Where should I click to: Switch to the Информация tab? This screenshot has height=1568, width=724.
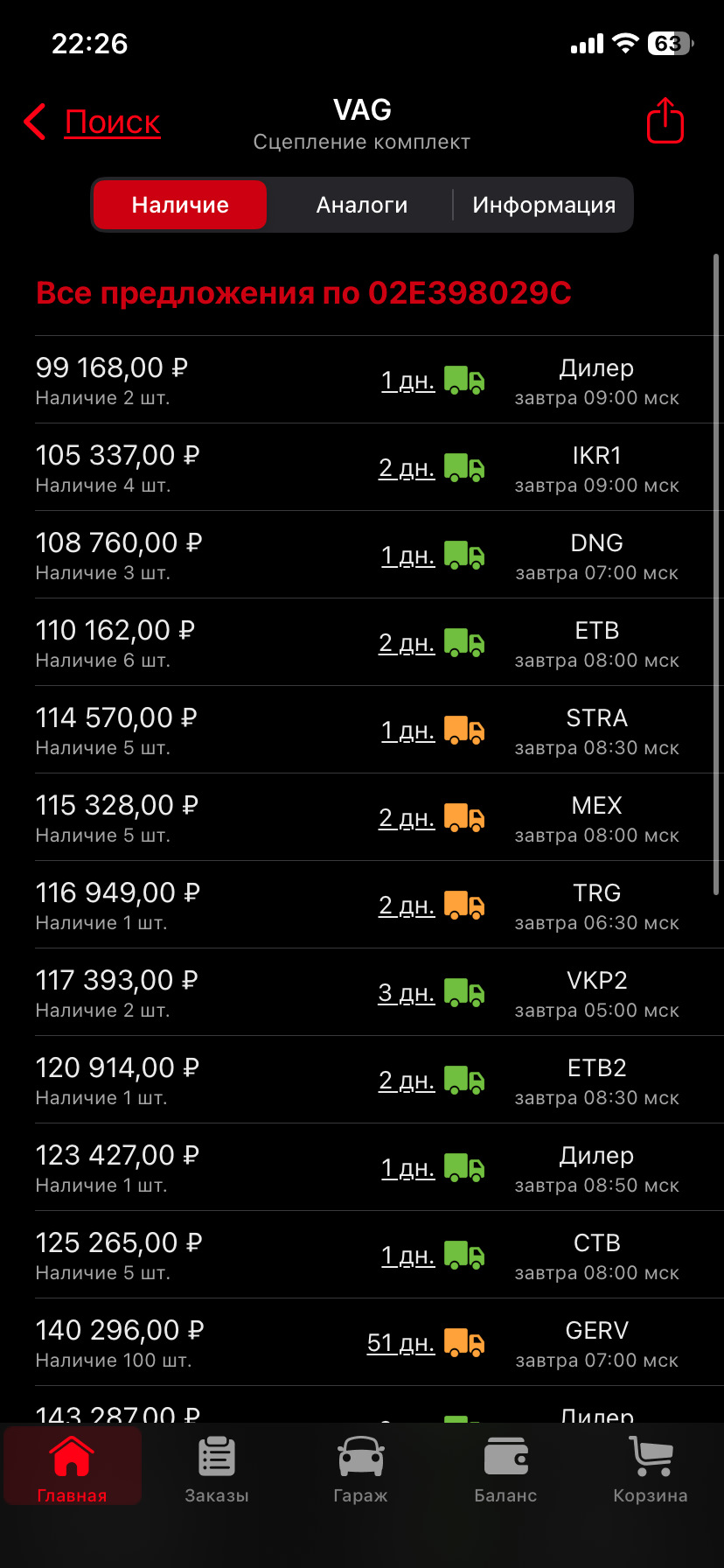coord(544,205)
